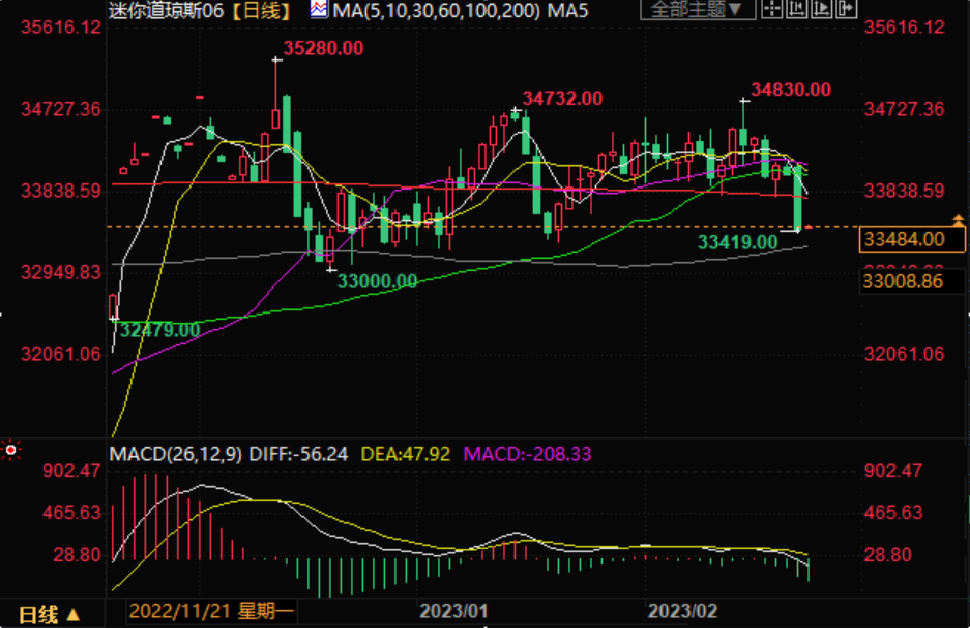Click the DIFF:-56.24 value label
Screen dimensions: 970x628
[300, 454]
